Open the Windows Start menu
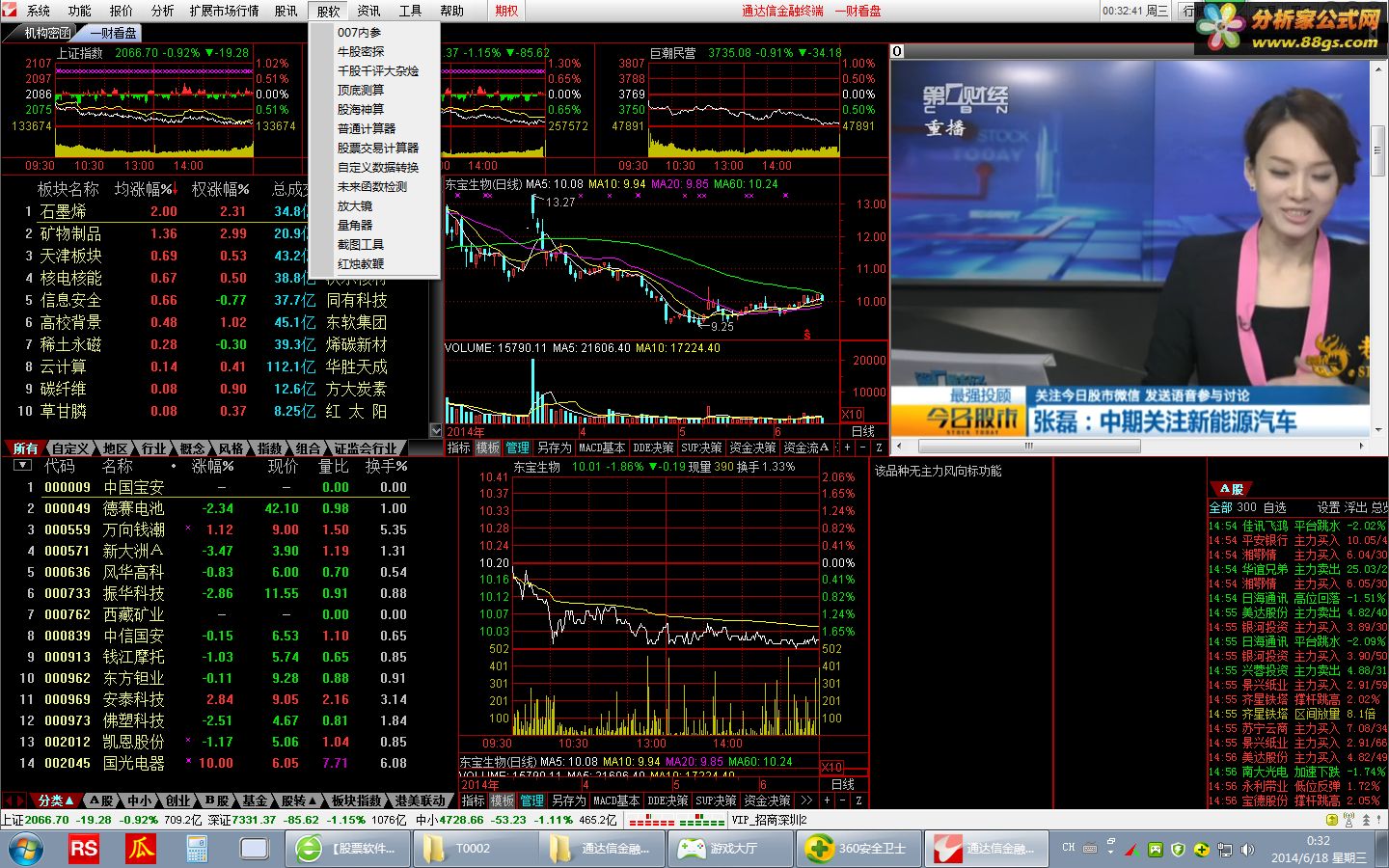Image resolution: width=1389 pixels, height=868 pixels. [26, 850]
